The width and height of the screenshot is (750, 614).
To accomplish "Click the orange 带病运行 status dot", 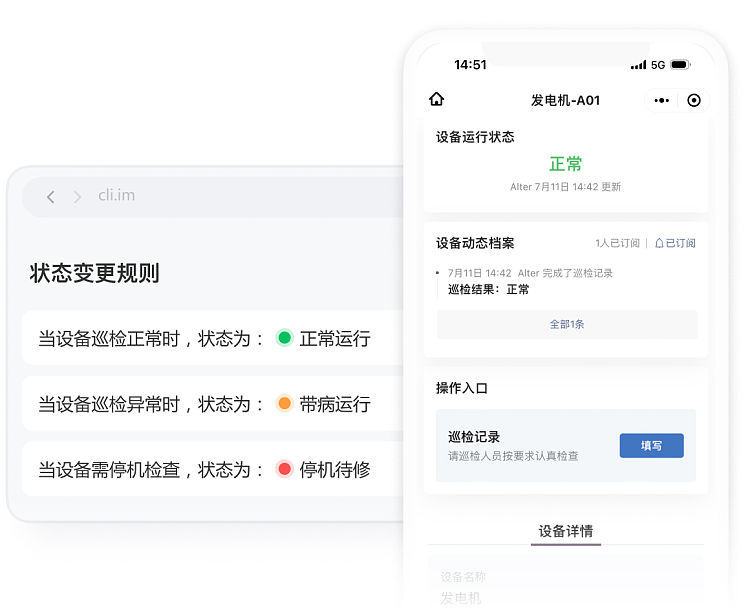I will coord(284,404).
